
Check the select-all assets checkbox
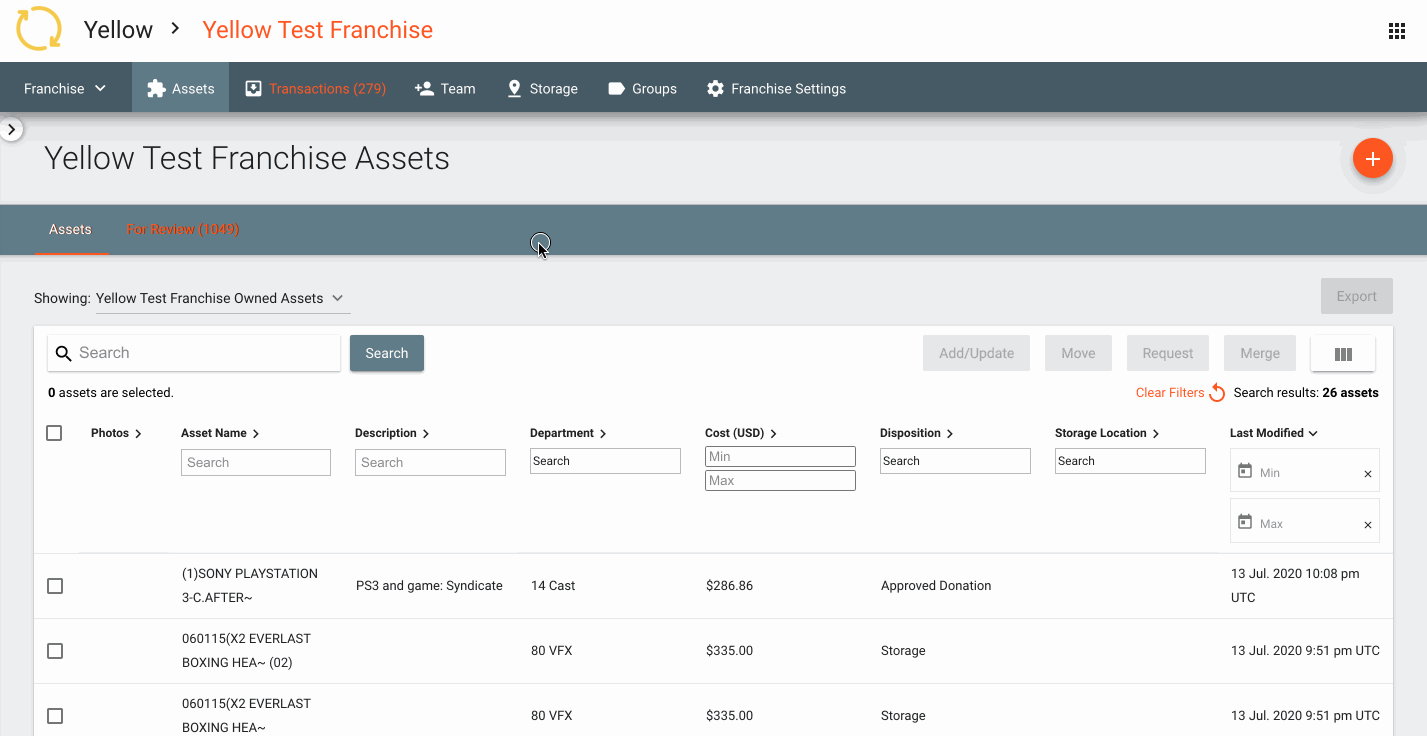coord(54,432)
